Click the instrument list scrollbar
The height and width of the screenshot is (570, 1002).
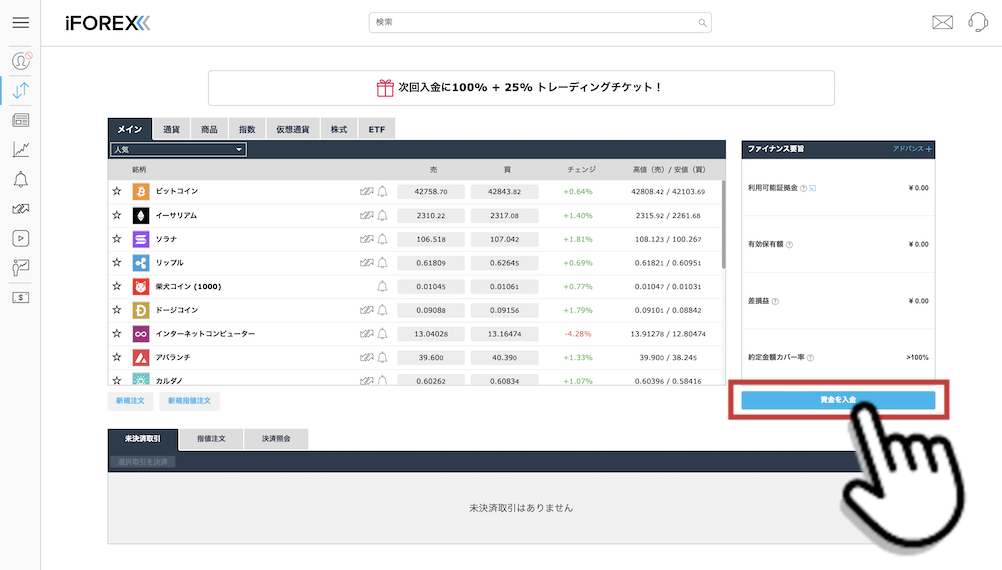(723, 224)
